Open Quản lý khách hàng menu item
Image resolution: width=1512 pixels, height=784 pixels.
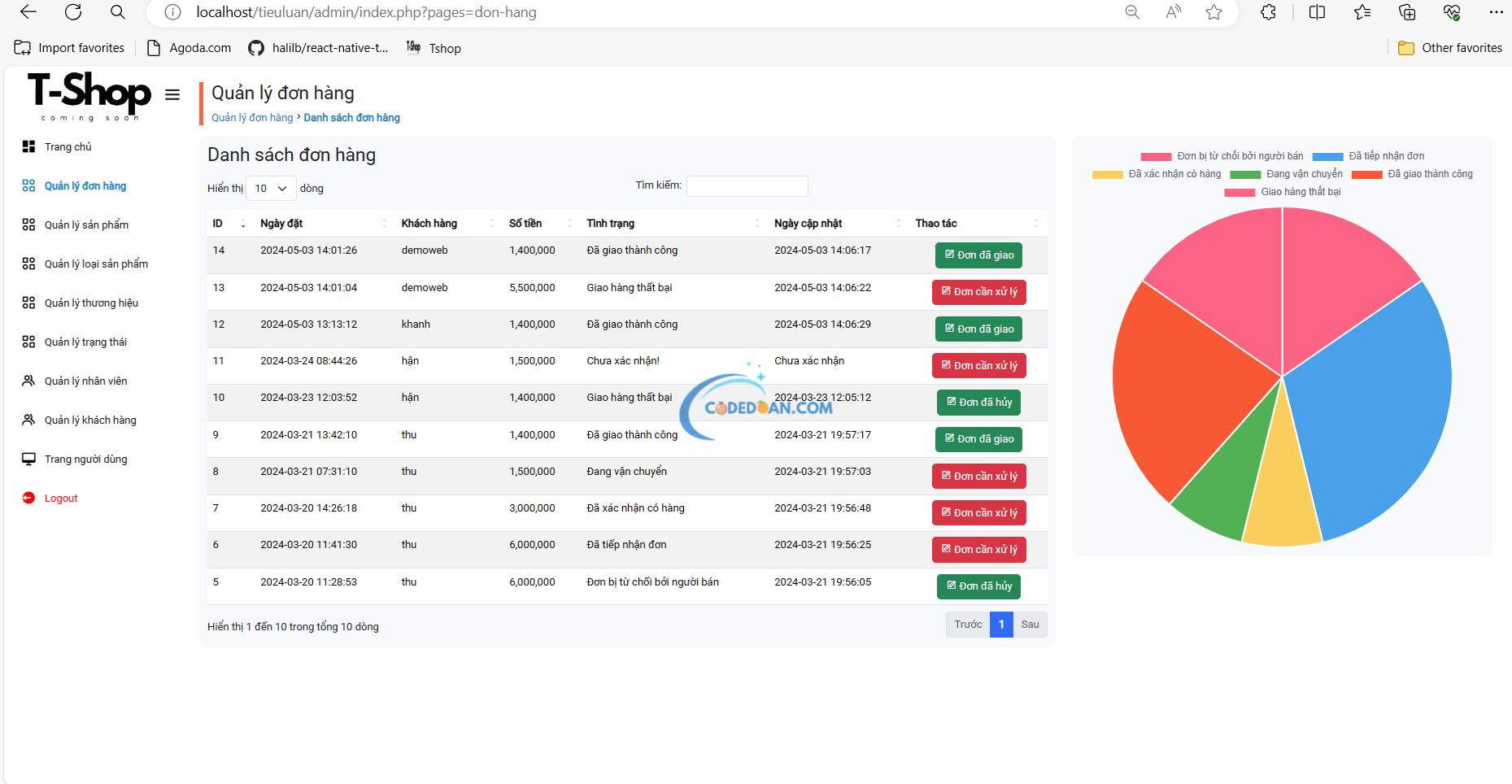[90, 420]
